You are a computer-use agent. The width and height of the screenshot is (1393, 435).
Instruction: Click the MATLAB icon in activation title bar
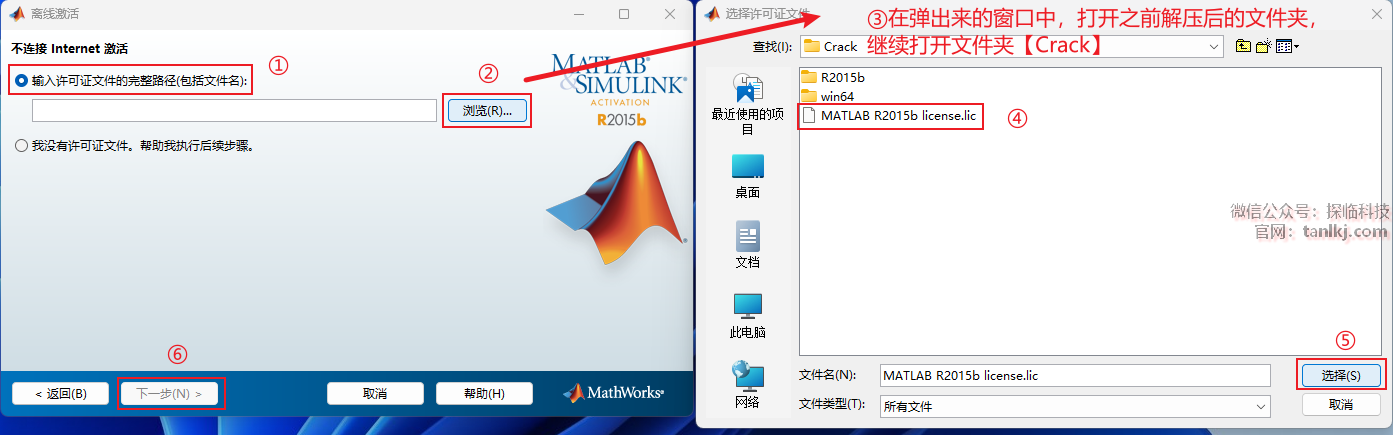16,14
